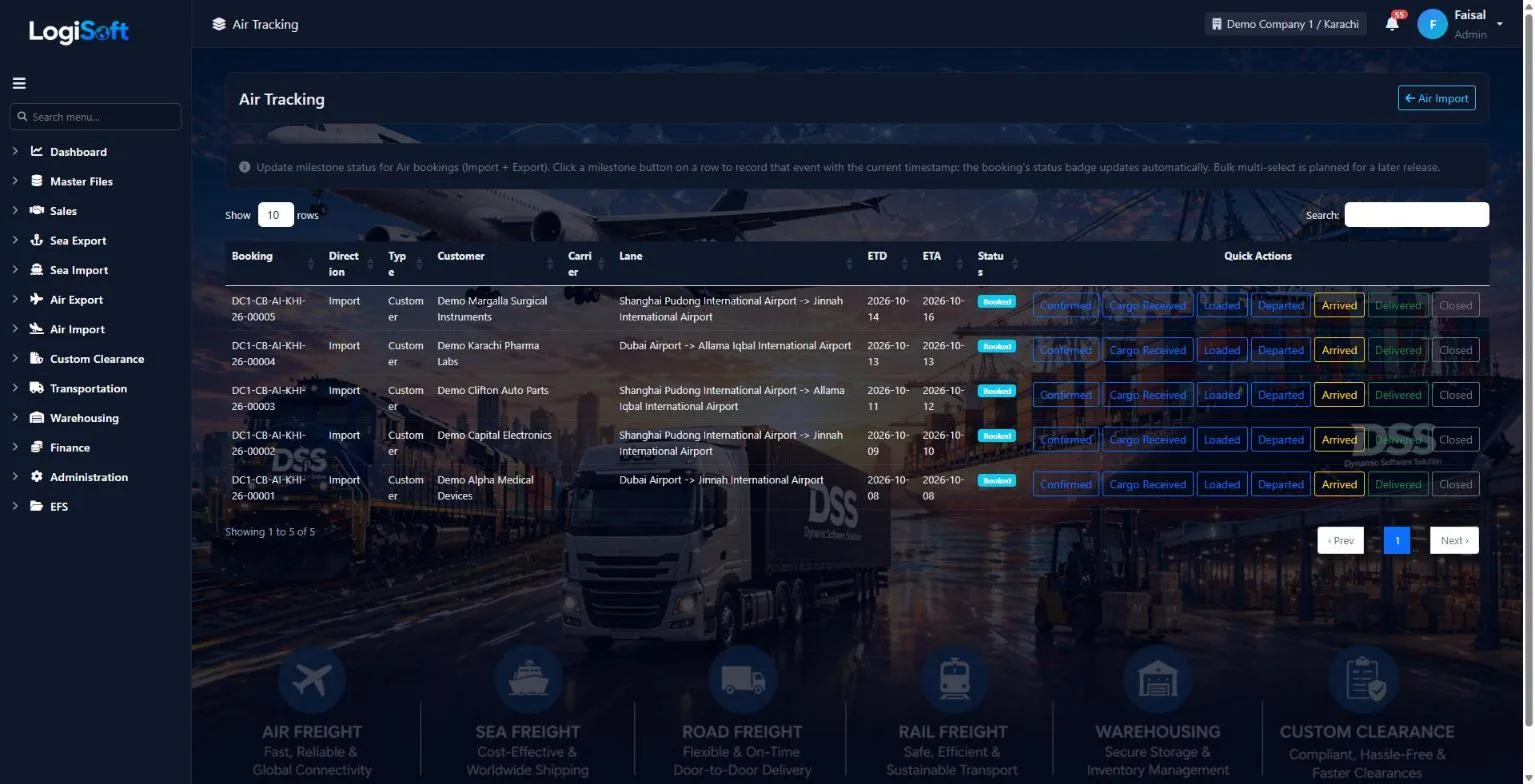Expand the Transportation chevron
Image resolution: width=1535 pixels, height=784 pixels.
(x=15, y=388)
